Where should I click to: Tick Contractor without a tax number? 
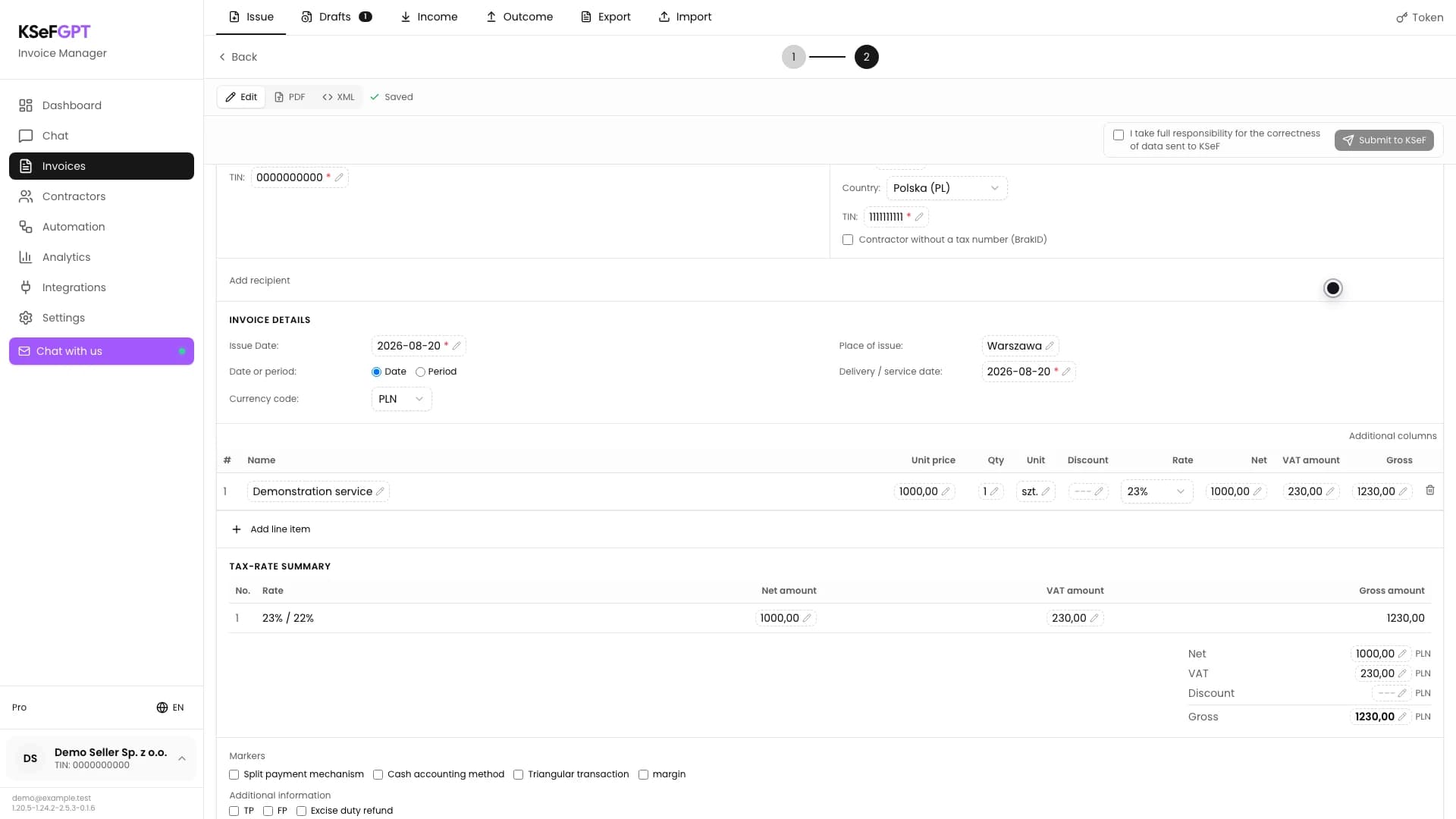pyautogui.click(x=848, y=240)
